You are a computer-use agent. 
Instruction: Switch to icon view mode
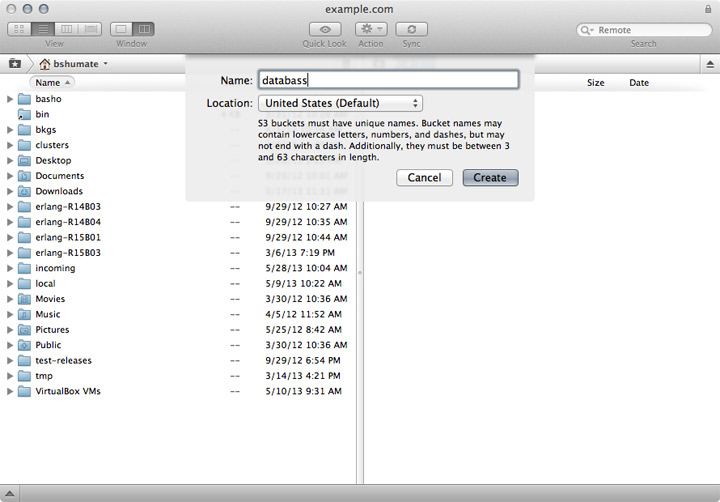(19, 29)
